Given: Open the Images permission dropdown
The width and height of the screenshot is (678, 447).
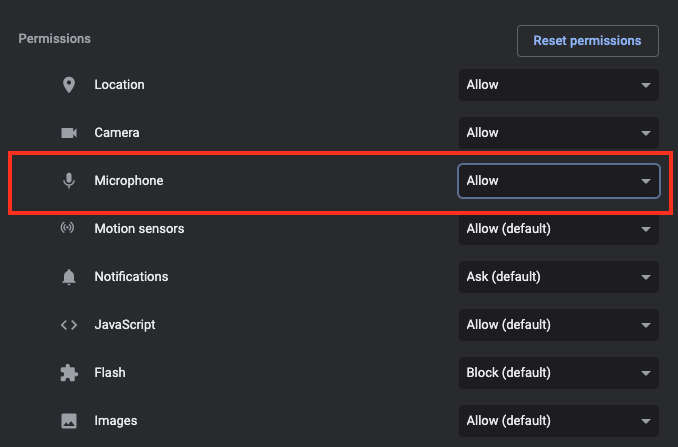Looking at the screenshot, I should coord(559,421).
